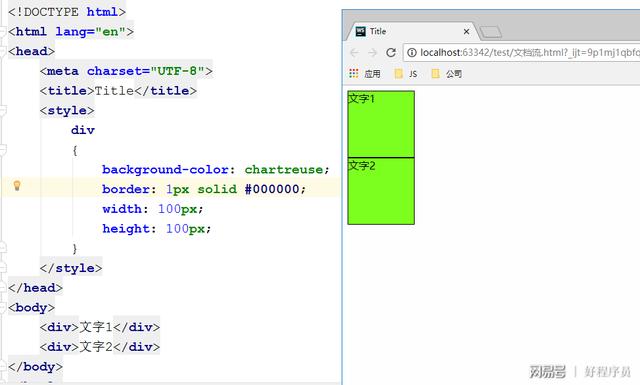Click the green box labeled 文字2
640x385 pixels.
(381, 191)
